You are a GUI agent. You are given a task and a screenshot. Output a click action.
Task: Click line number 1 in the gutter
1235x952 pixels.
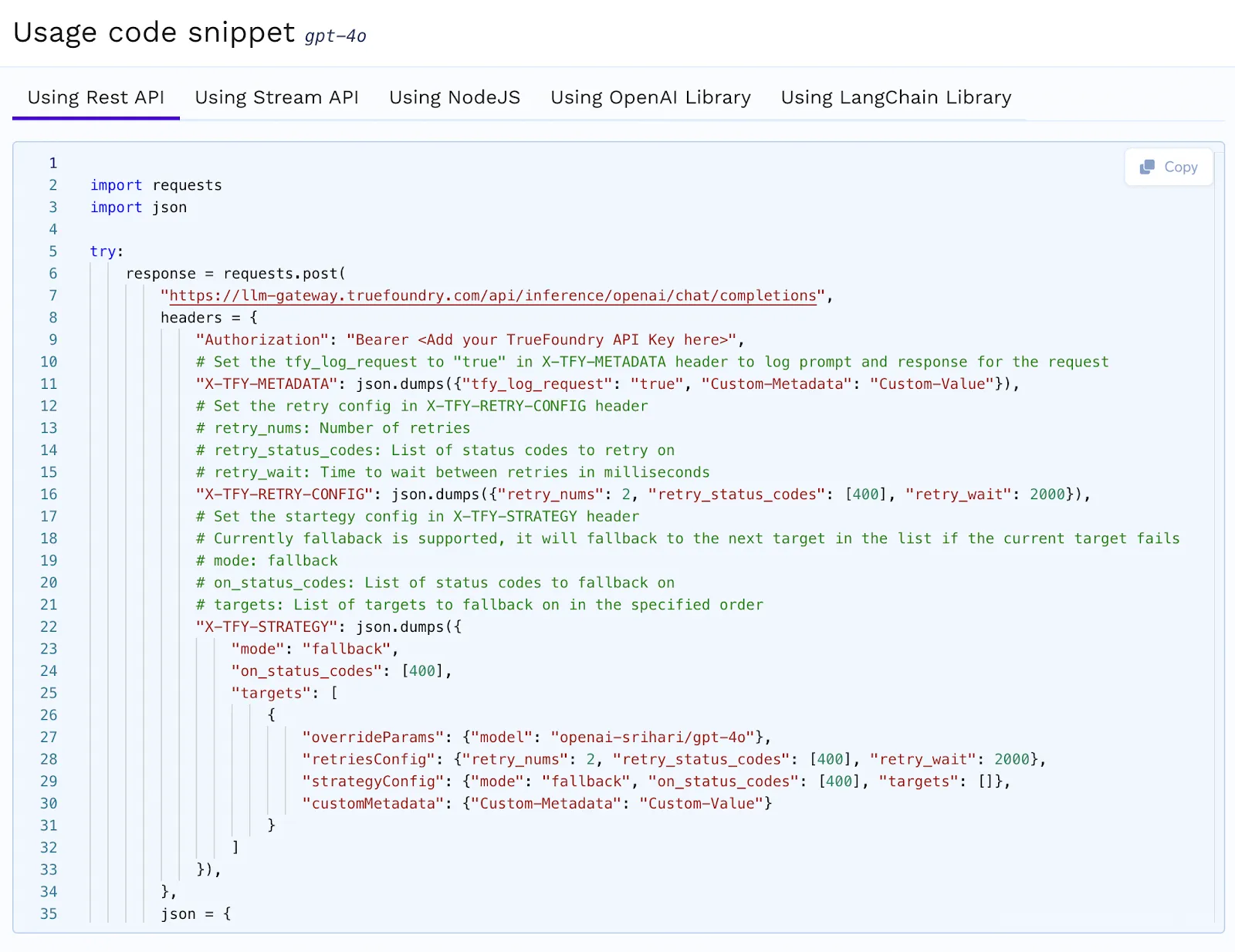tap(52, 163)
